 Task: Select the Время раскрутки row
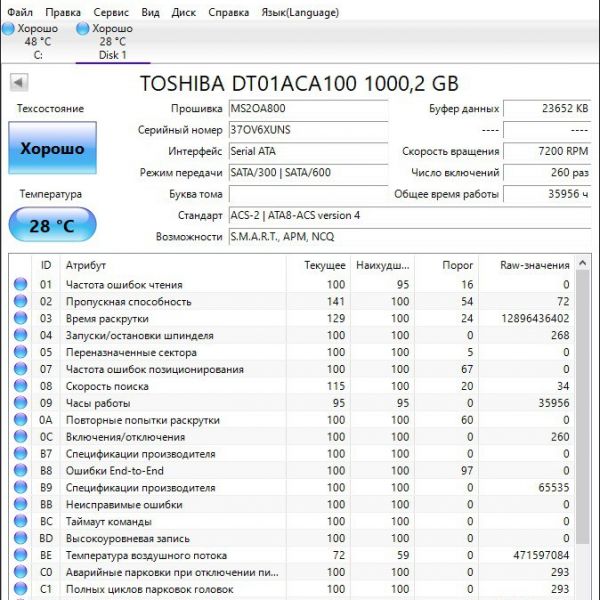pyautogui.click(x=291, y=318)
